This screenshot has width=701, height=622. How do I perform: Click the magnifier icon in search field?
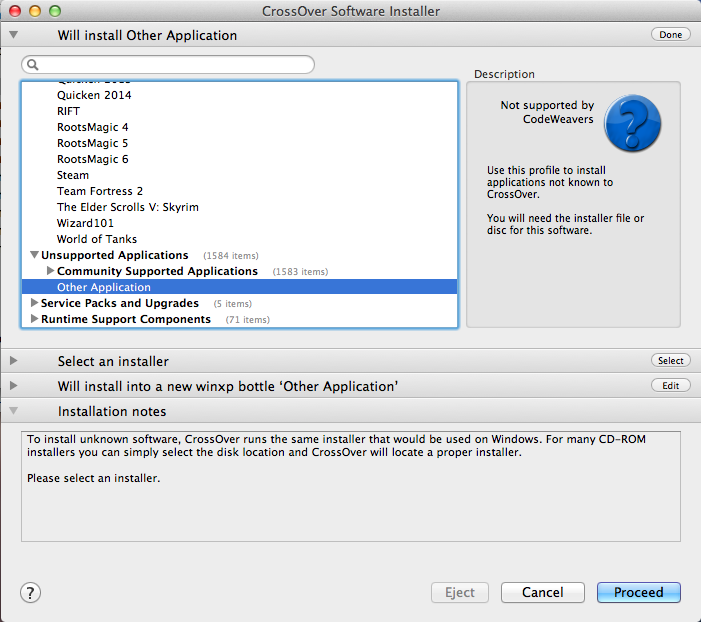point(33,65)
